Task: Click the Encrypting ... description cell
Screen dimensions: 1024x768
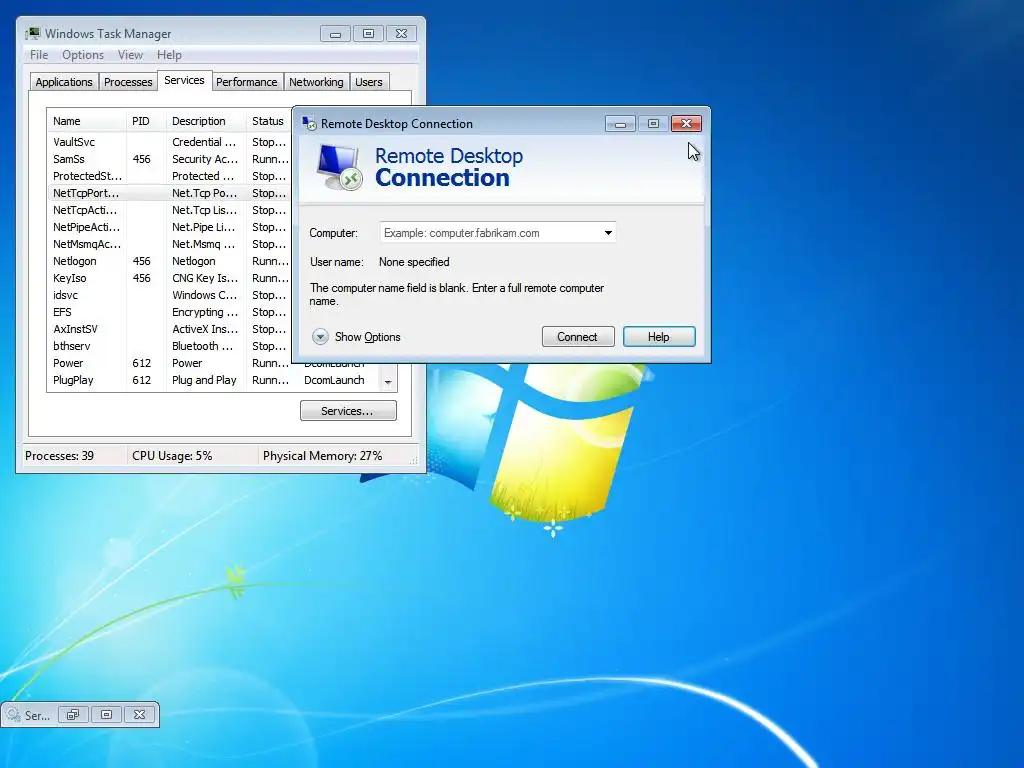Action: (204, 312)
